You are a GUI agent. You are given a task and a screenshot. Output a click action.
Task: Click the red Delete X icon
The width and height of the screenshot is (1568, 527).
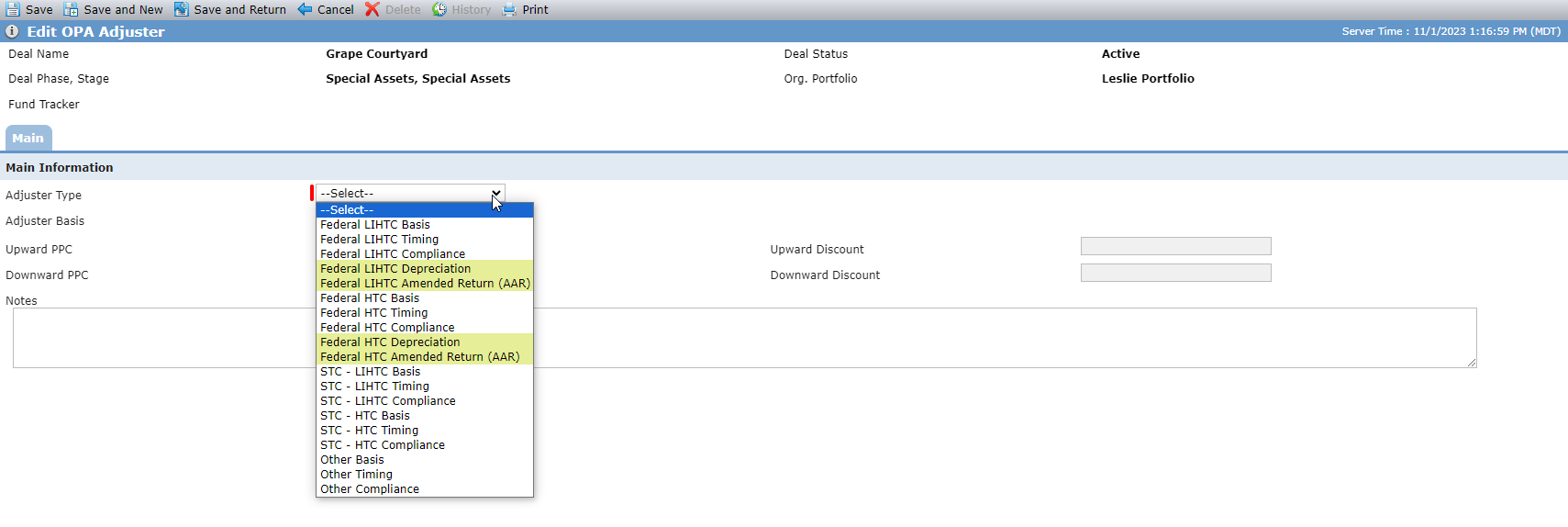click(373, 9)
